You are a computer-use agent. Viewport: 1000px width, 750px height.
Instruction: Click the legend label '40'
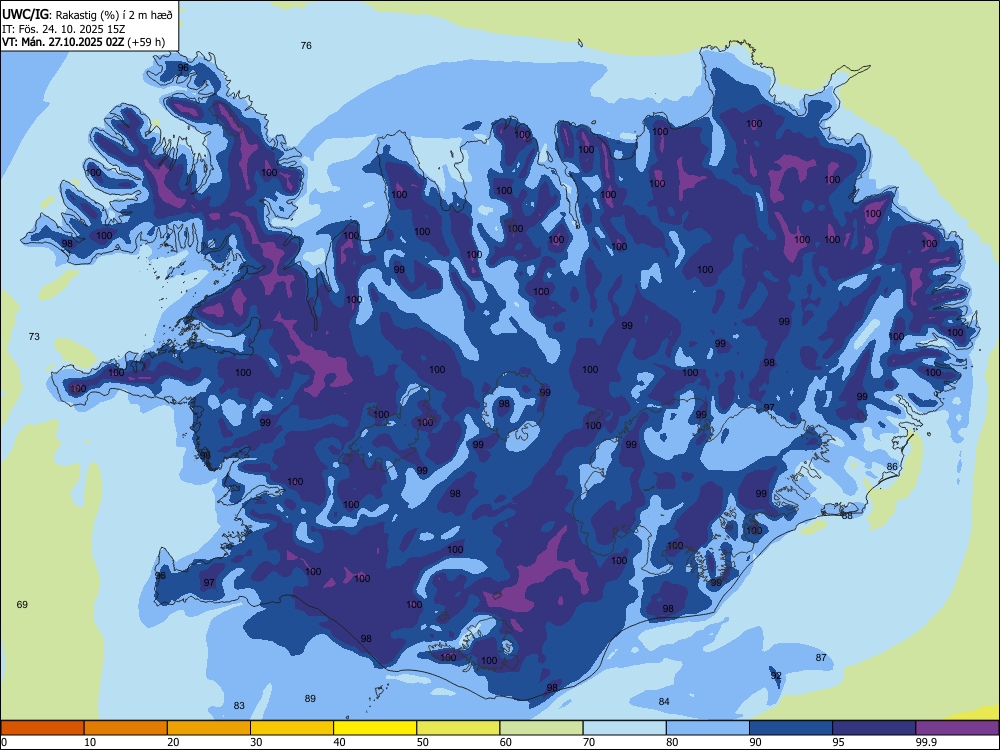[x=340, y=742]
